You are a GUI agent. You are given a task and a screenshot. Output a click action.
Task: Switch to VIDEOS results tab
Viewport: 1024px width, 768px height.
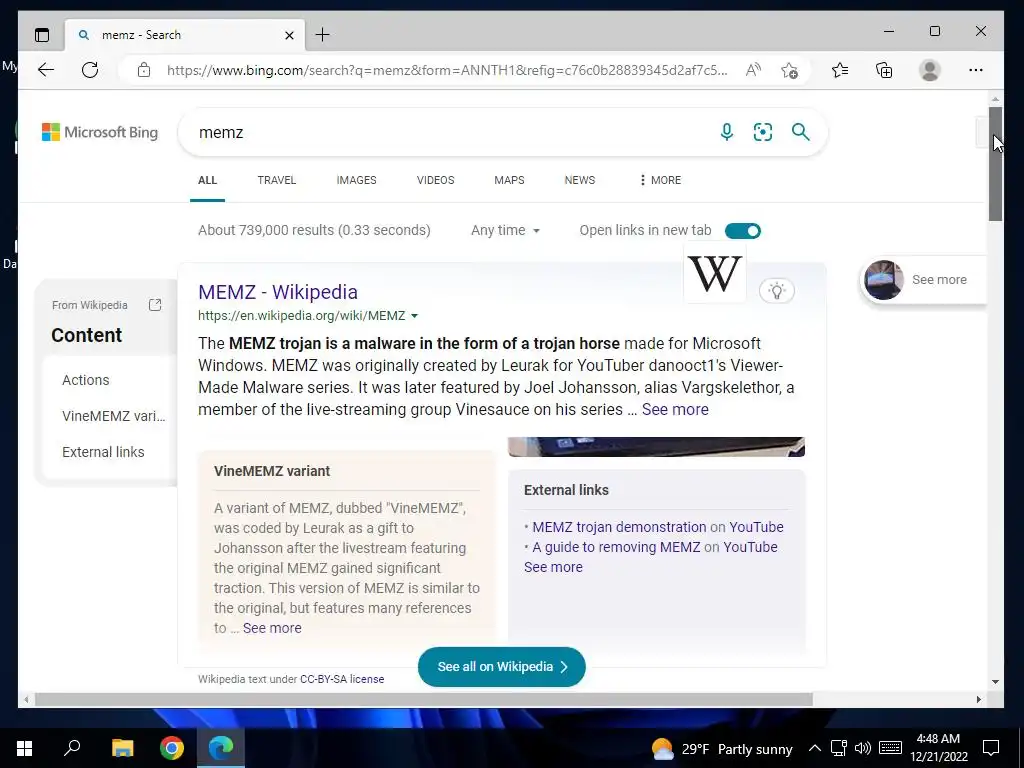pos(436,180)
